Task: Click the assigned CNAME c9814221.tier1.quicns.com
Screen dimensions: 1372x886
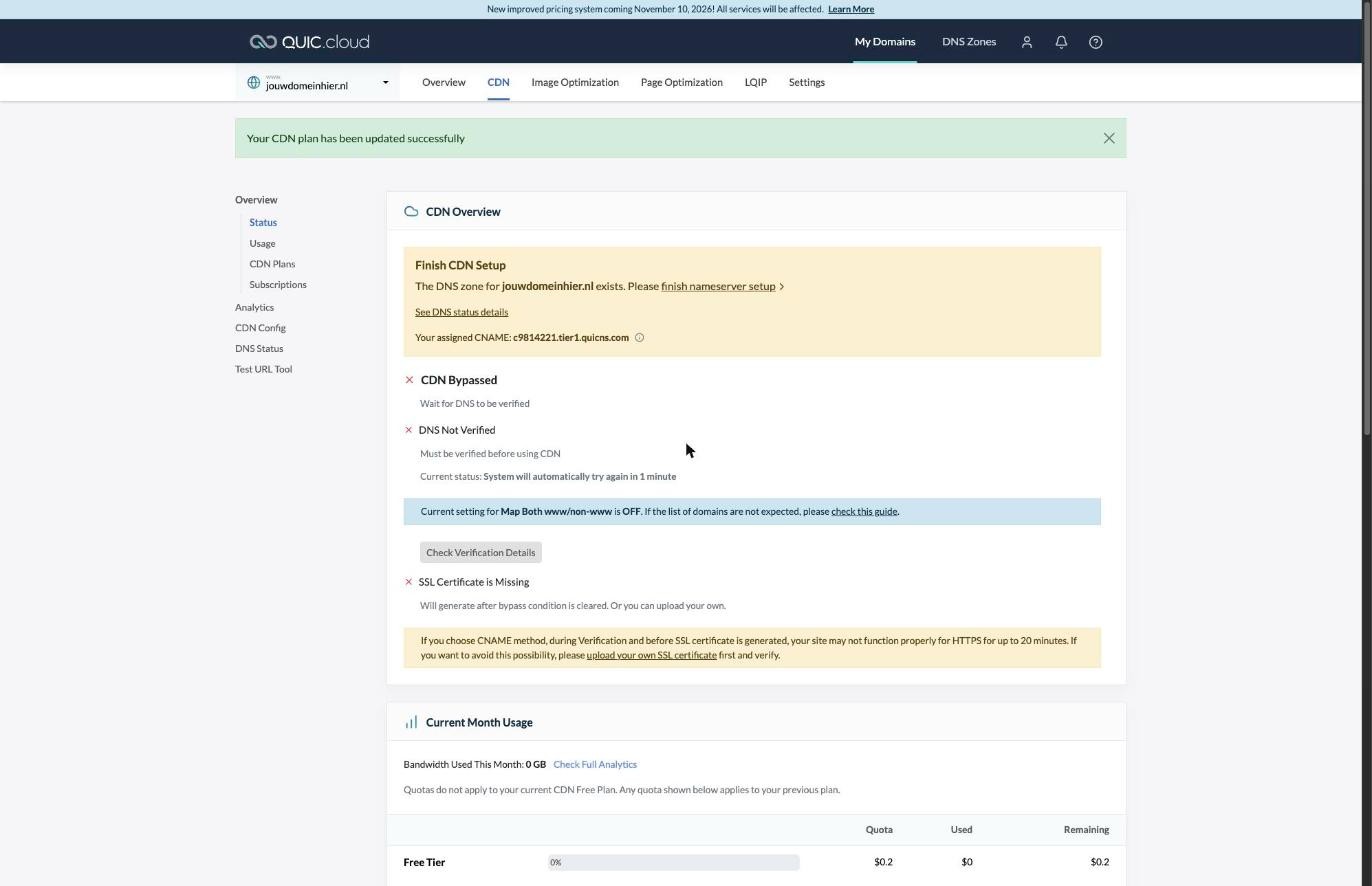Action: 571,337
